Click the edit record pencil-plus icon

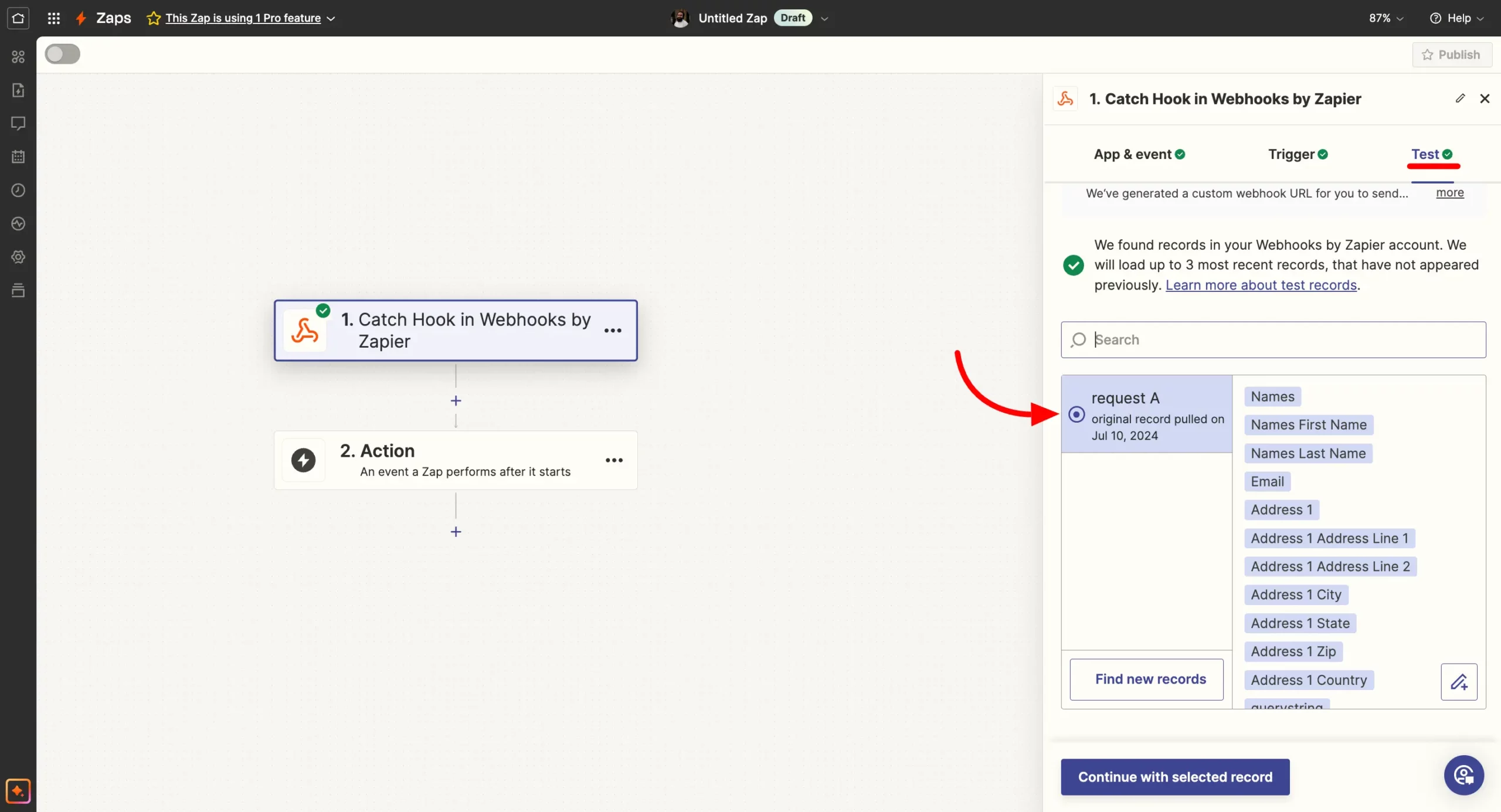click(1459, 682)
